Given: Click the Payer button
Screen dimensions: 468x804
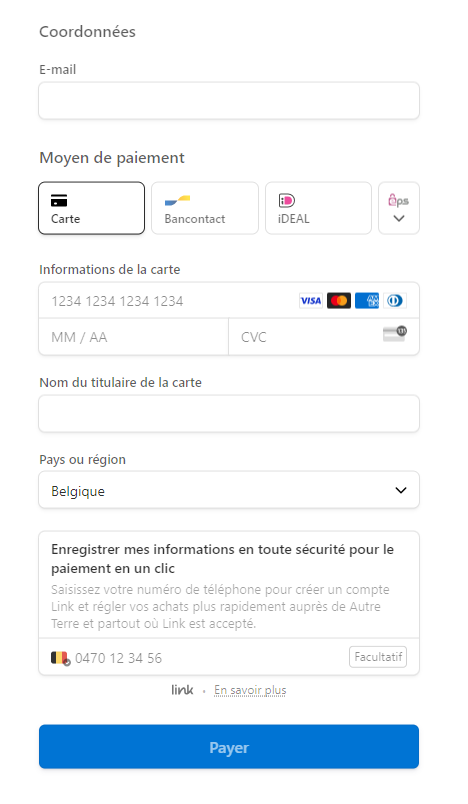Looking at the screenshot, I should point(229,747).
